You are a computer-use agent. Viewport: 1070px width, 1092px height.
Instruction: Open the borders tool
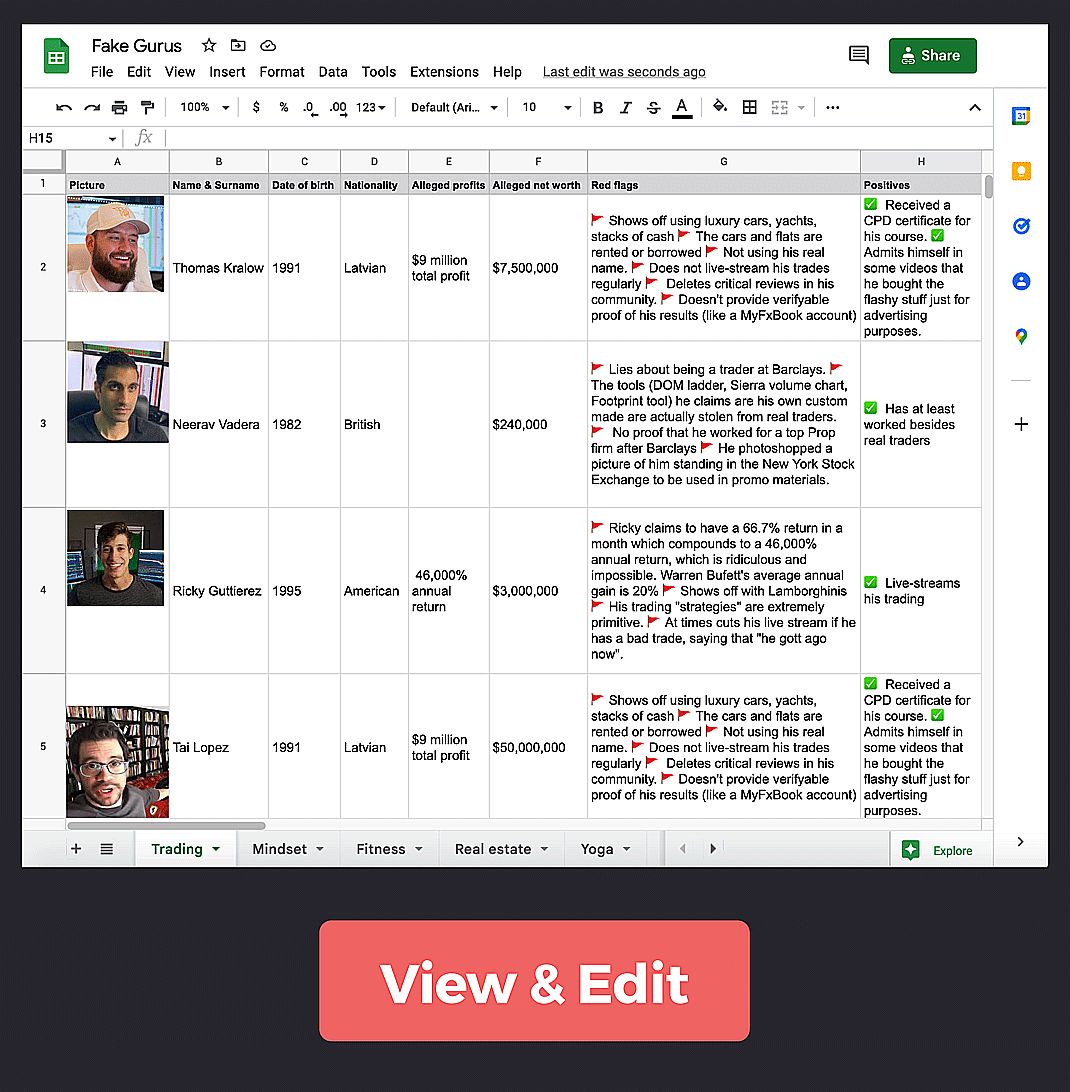pyautogui.click(x=750, y=107)
